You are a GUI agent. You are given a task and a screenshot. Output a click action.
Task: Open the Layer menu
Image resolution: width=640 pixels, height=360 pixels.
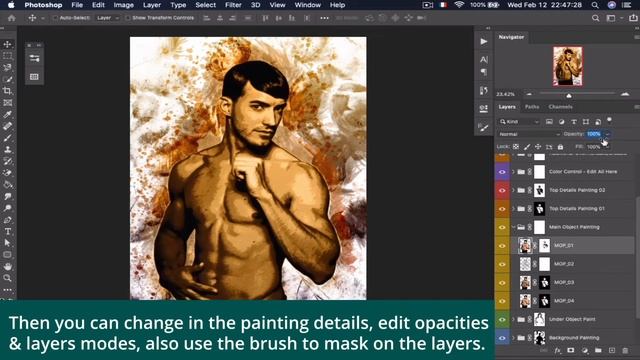tap(152, 5)
